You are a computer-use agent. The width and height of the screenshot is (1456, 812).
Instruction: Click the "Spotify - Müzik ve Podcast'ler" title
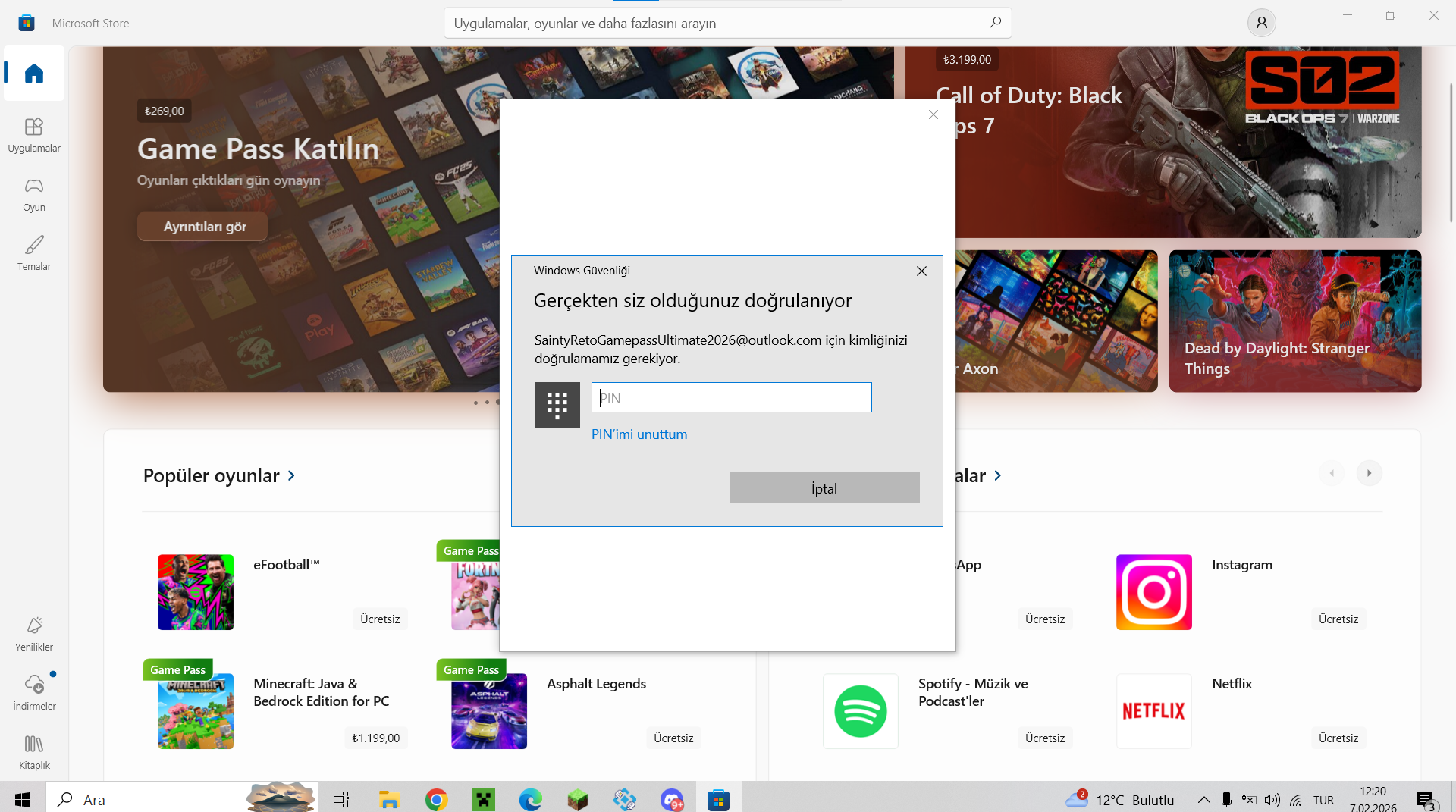point(973,692)
